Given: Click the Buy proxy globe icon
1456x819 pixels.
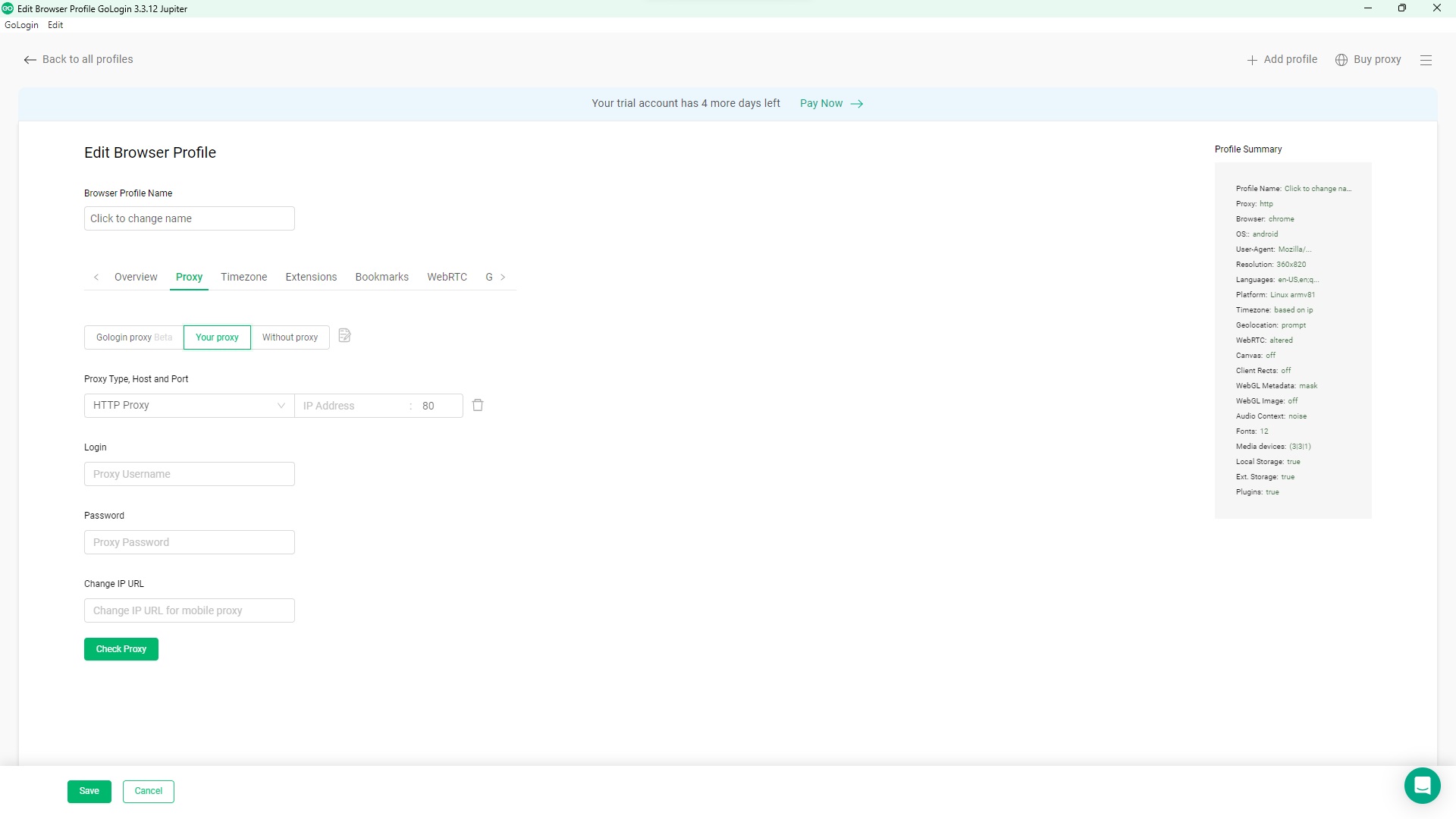Looking at the screenshot, I should point(1341,60).
